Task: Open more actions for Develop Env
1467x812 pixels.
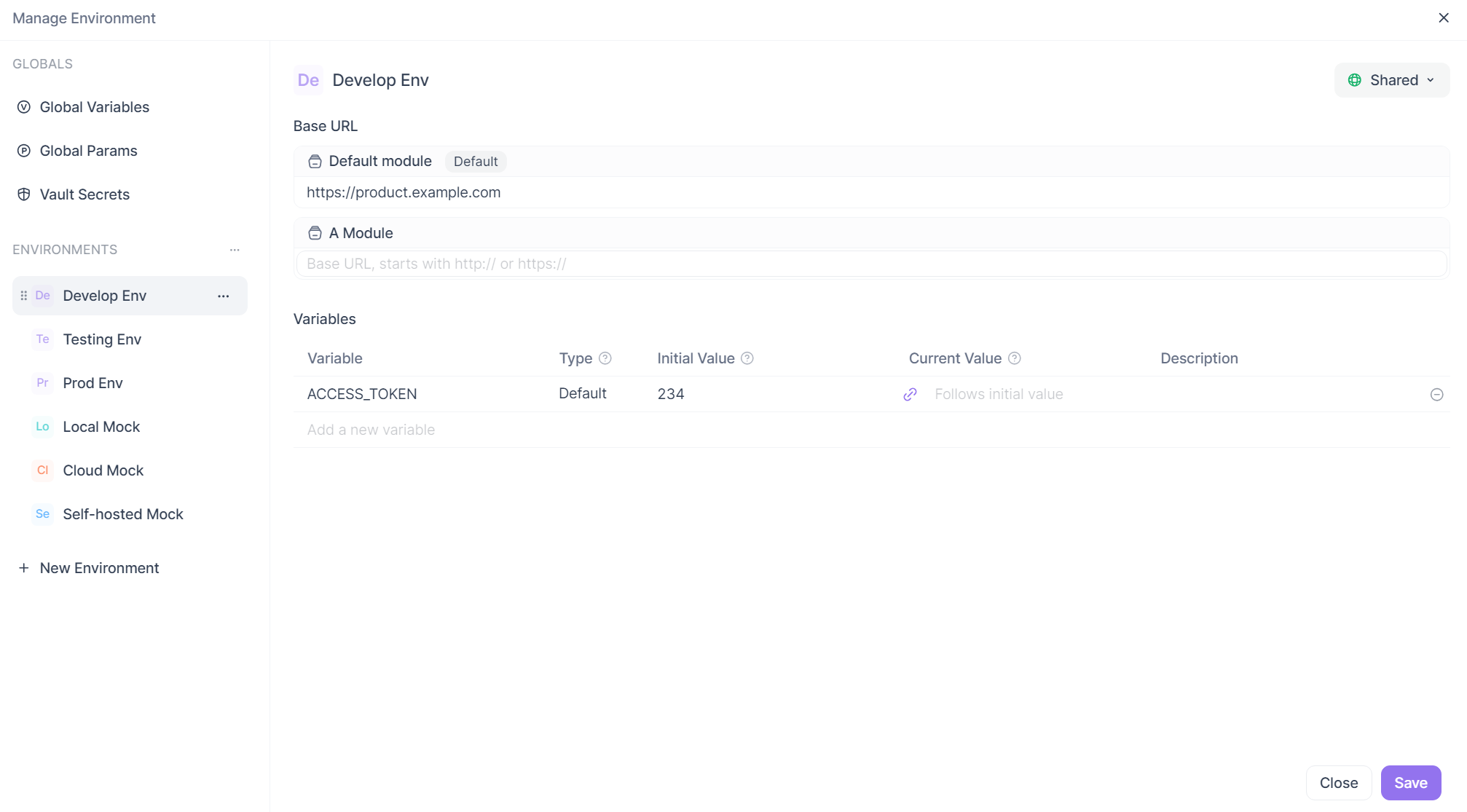Action: click(x=223, y=296)
